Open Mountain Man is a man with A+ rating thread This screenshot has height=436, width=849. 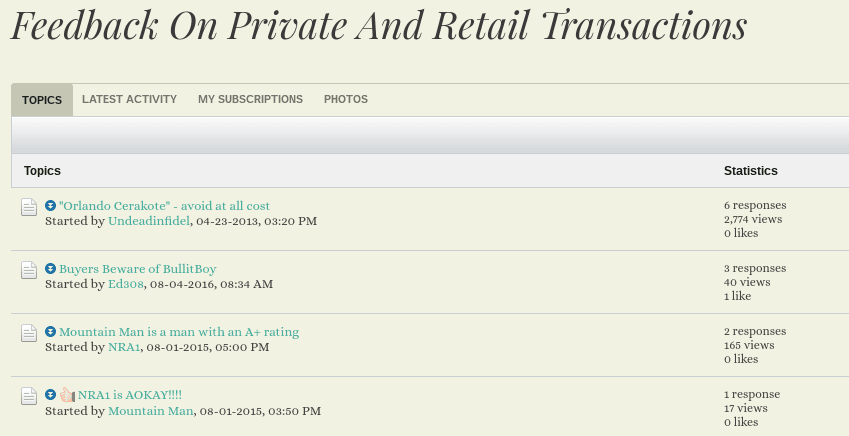tap(179, 331)
